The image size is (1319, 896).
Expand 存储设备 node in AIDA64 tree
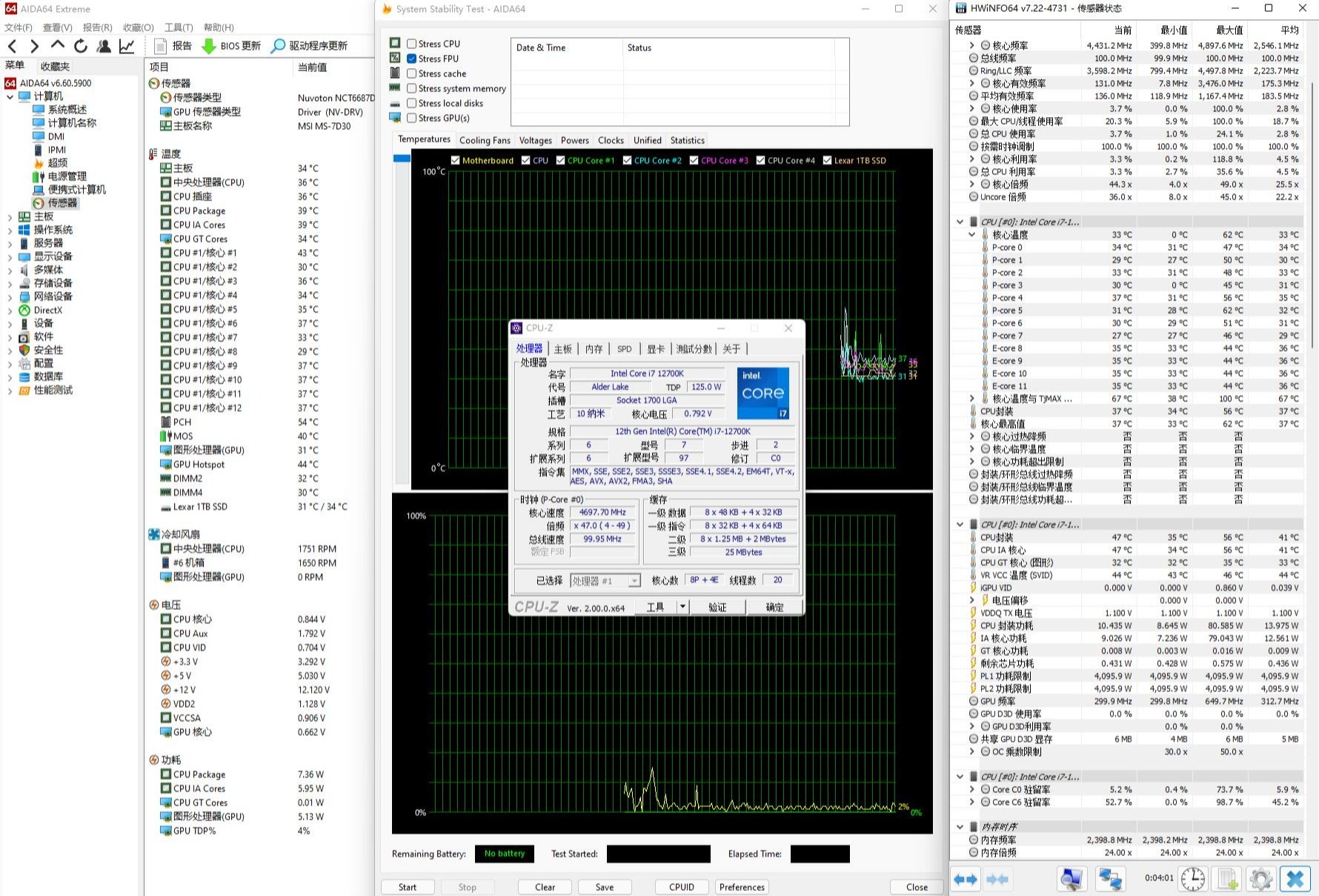(x=10, y=284)
